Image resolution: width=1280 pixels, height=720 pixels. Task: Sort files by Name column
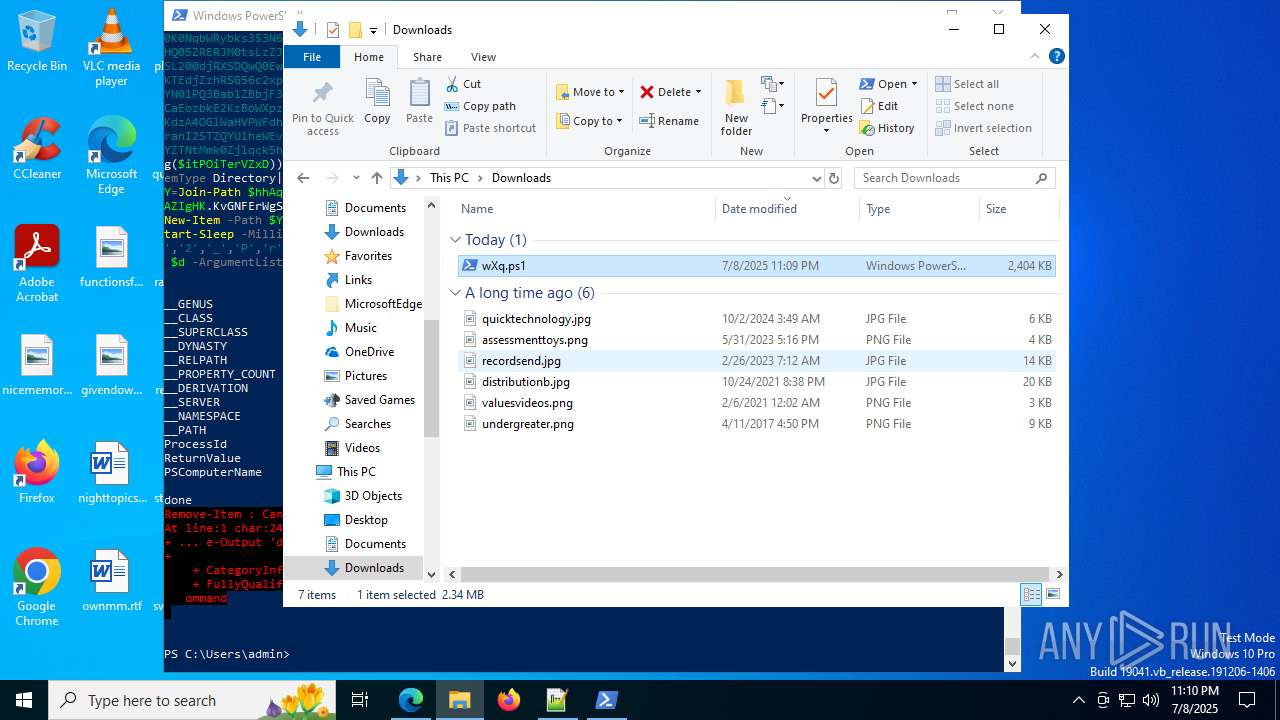point(585,209)
